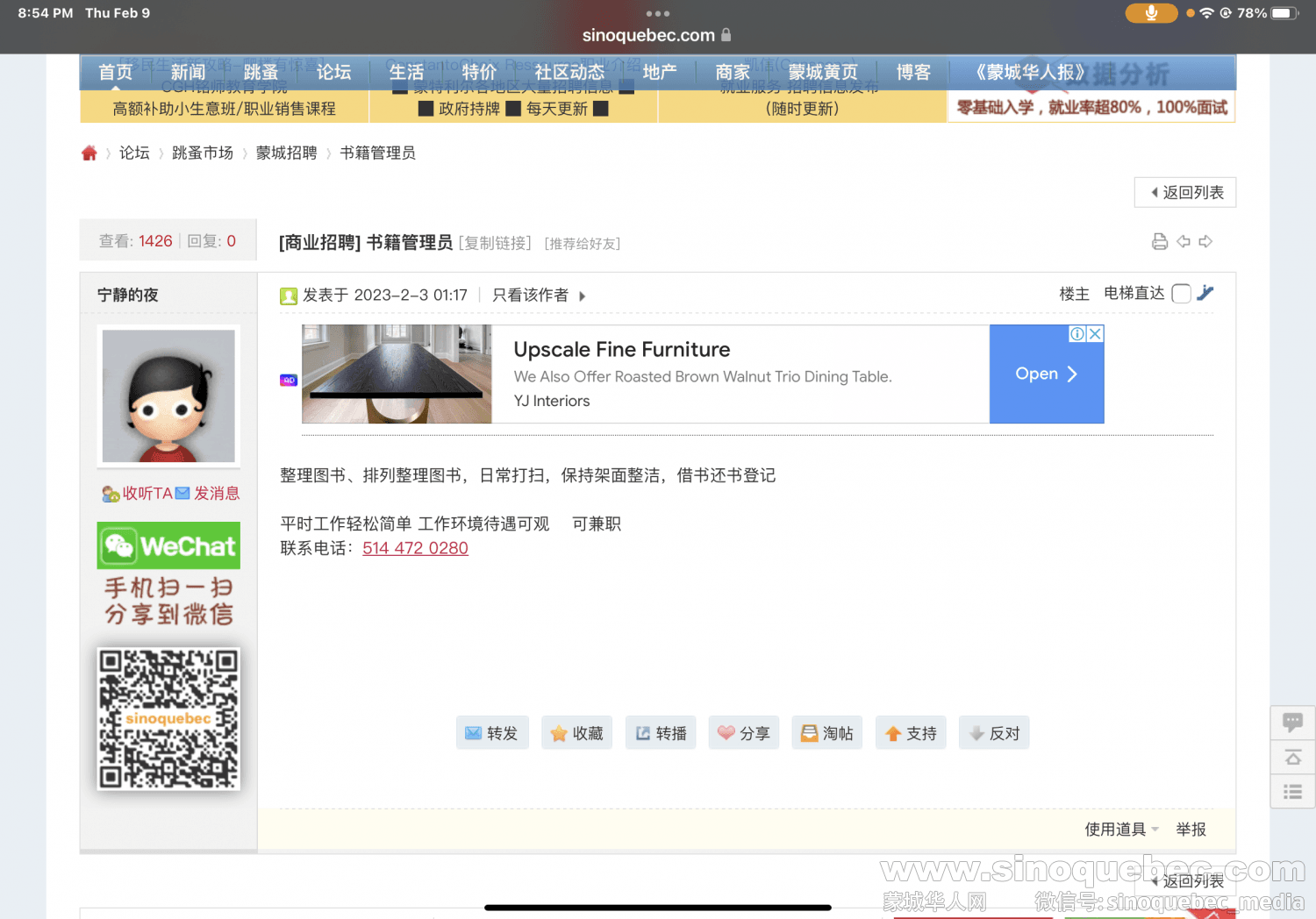Click the 收藏 favorite button

pos(576,733)
